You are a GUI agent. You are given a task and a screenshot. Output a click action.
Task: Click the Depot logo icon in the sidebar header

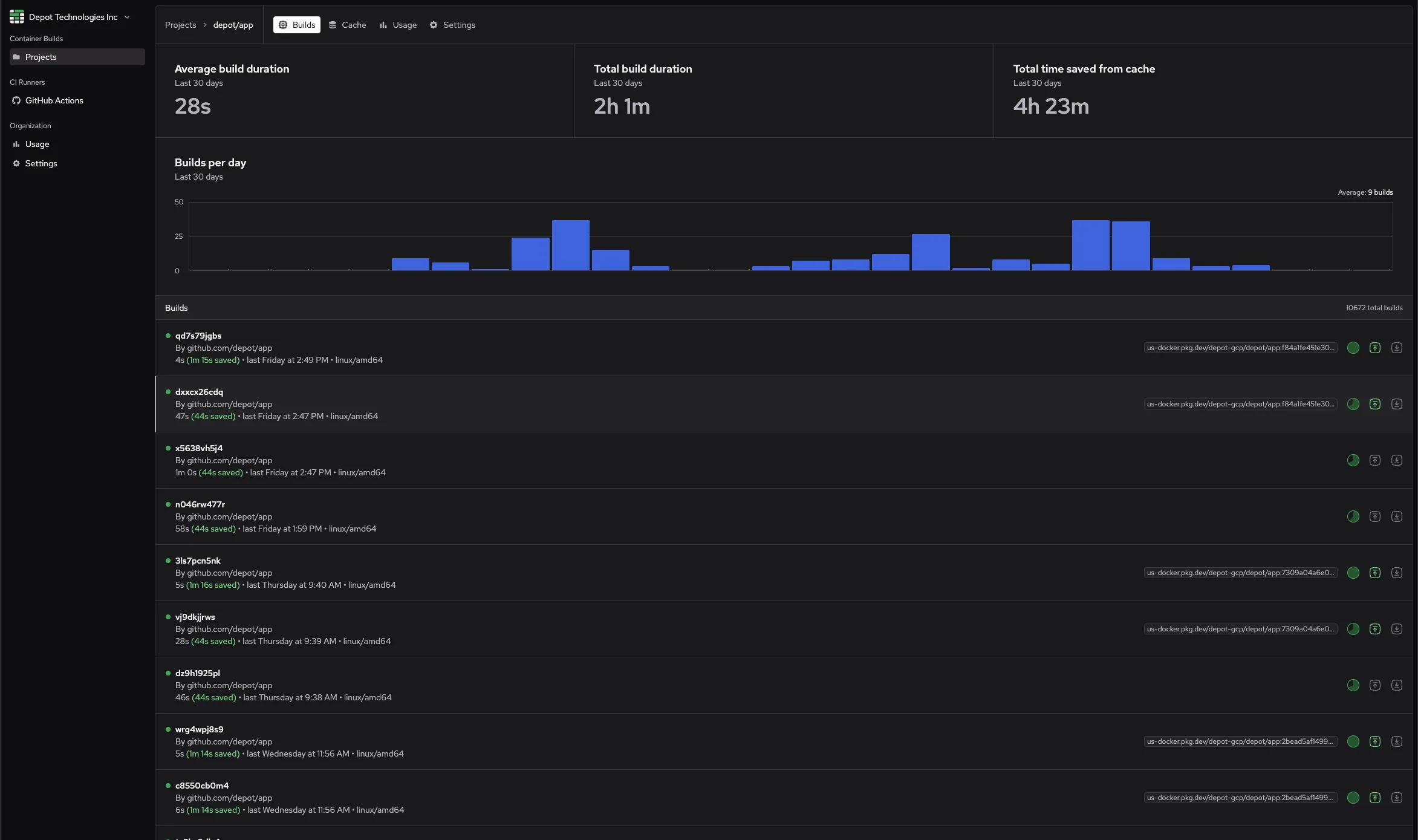tap(17, 17)
